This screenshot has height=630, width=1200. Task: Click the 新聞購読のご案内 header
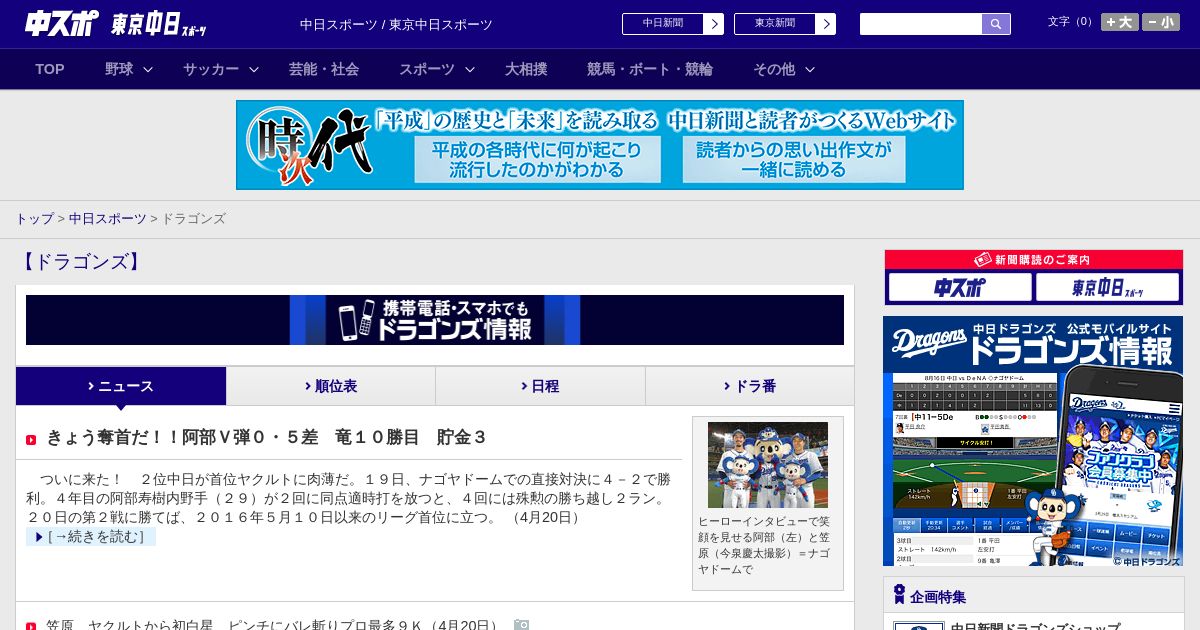1033,260
